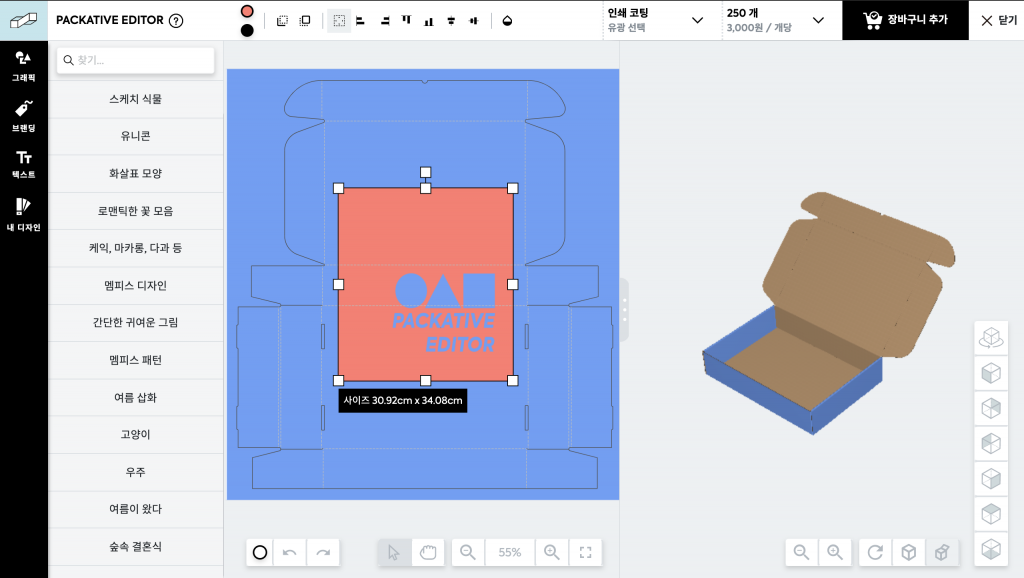Align the object to the left edge

pyautogui.click(x=360, y=21)
